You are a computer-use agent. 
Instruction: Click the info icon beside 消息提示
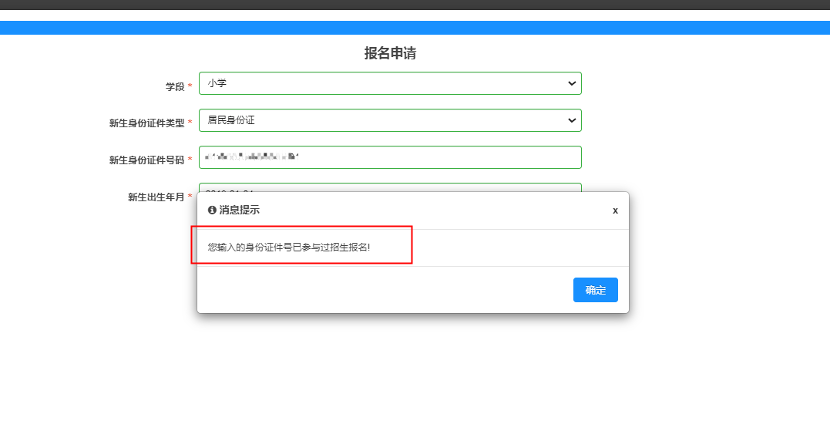tap(212, 210)
